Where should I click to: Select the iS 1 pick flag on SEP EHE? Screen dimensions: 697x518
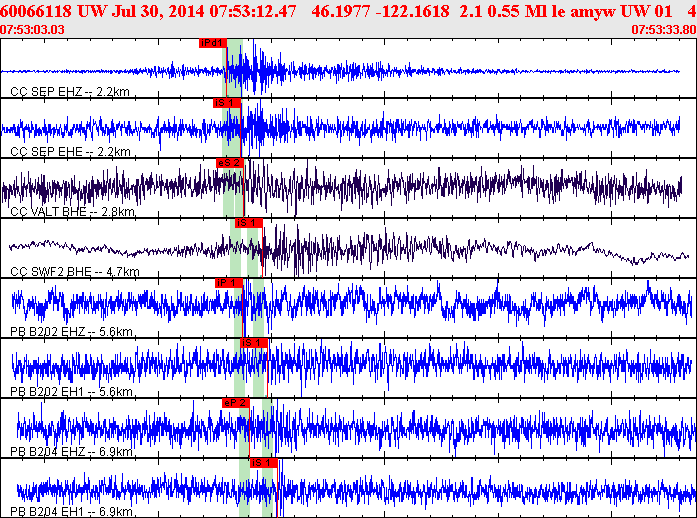coord(227,103)
